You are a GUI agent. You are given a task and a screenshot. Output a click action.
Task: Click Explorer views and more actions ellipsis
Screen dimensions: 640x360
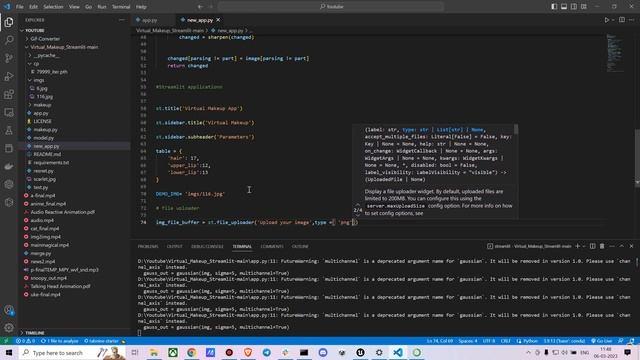122,20
